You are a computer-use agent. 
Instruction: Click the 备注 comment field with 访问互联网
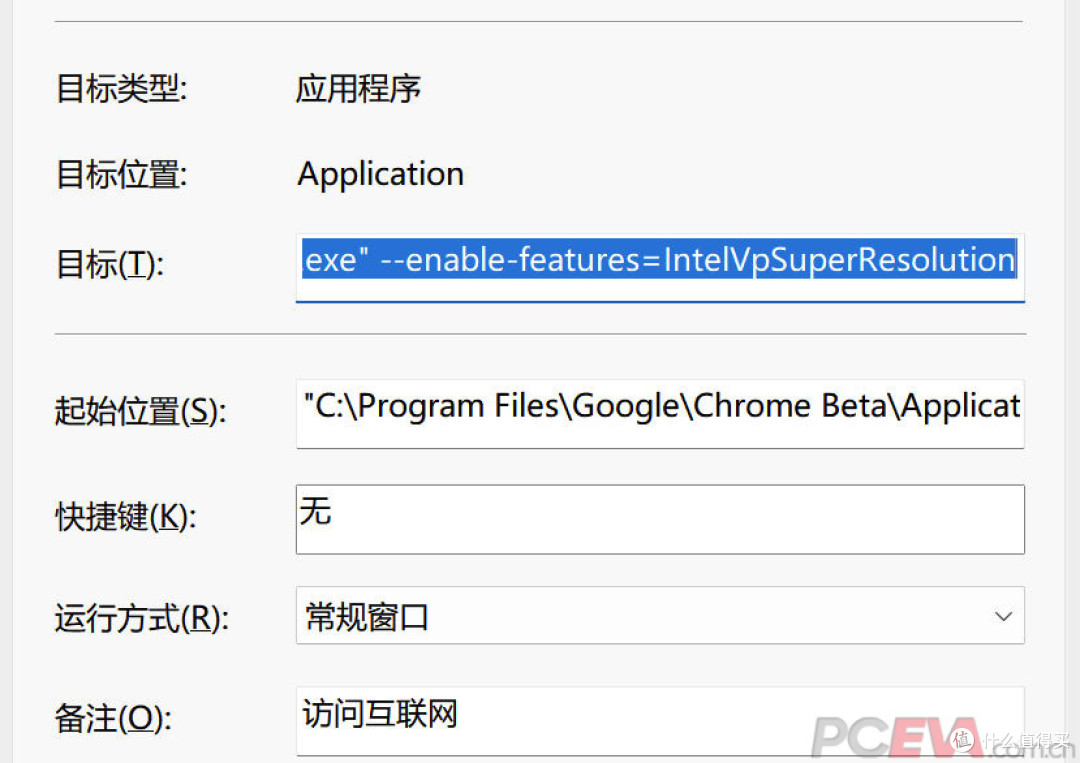(x=660, y=716)
